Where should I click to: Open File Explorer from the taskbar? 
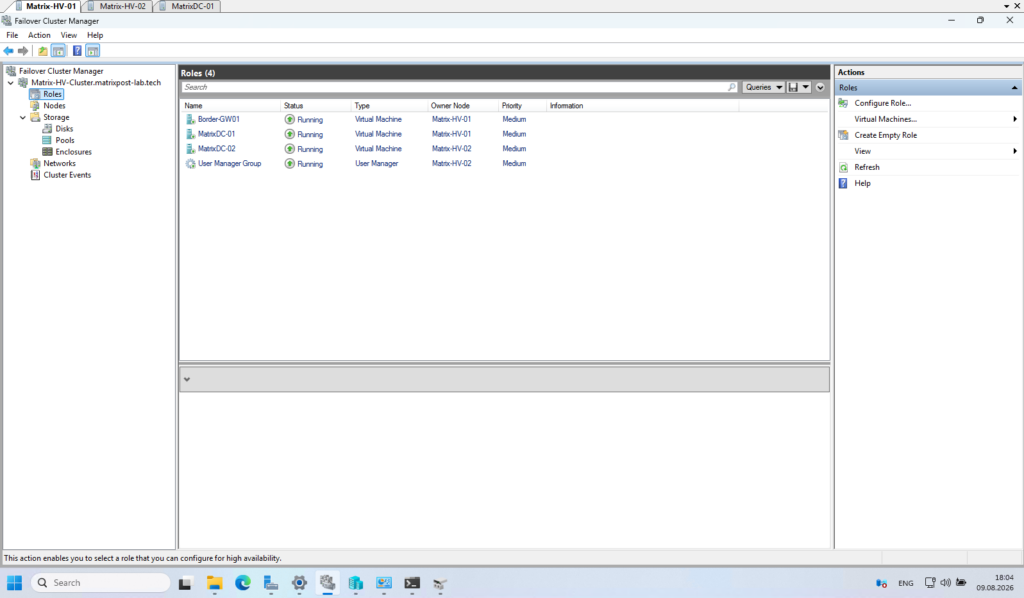click(214, 583)
